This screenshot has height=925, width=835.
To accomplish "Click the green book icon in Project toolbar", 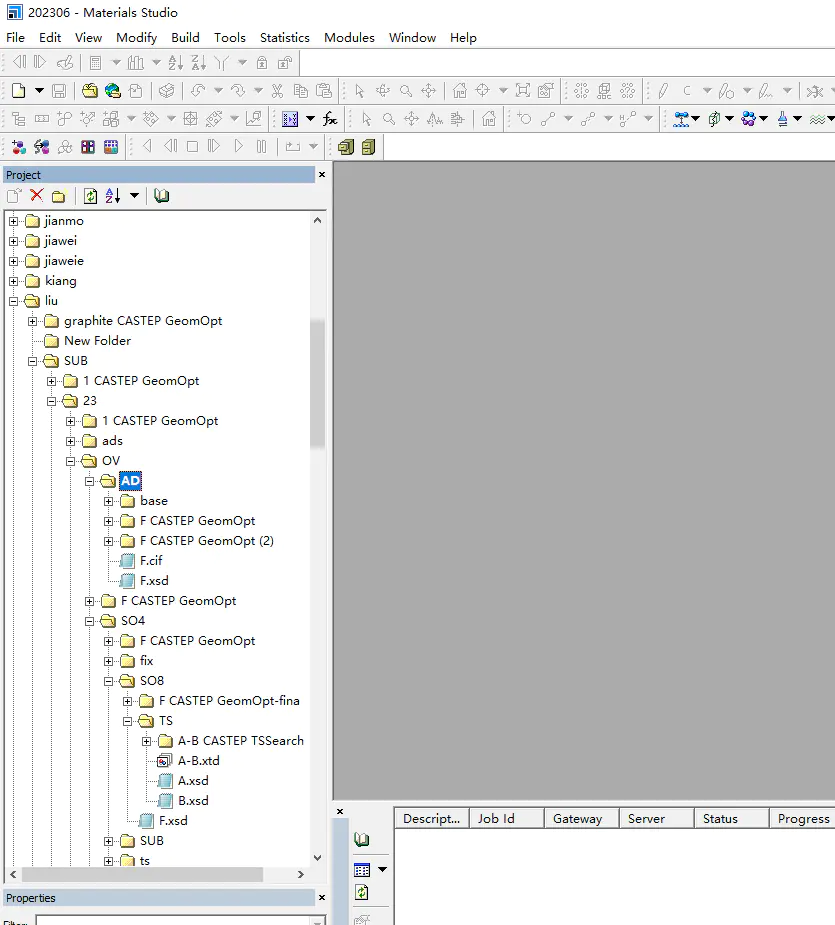I will tap(162, 196).
